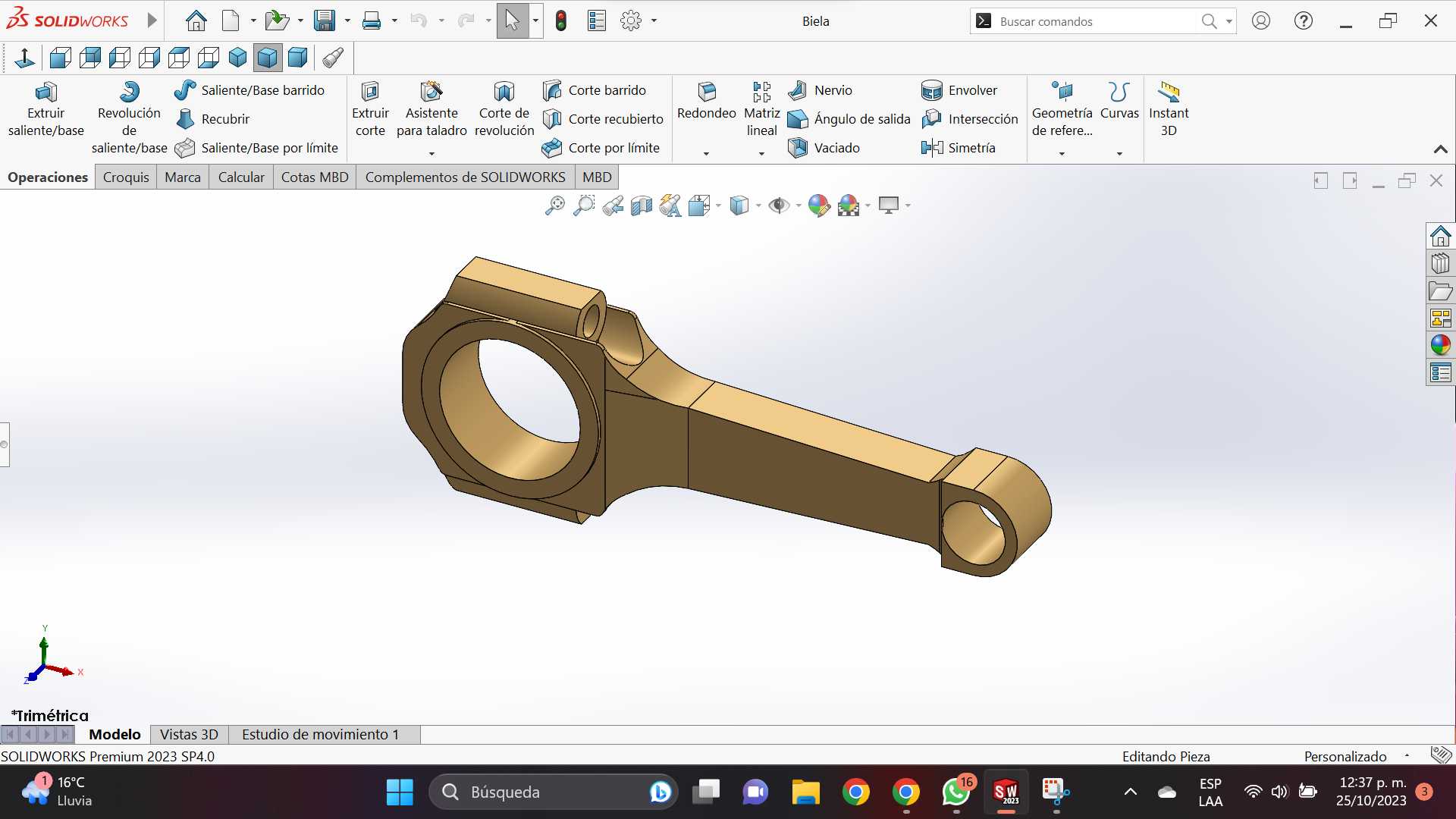Open the Calcular tab
This screenshot has height=819, width=1456.
(x=241, y=177)
